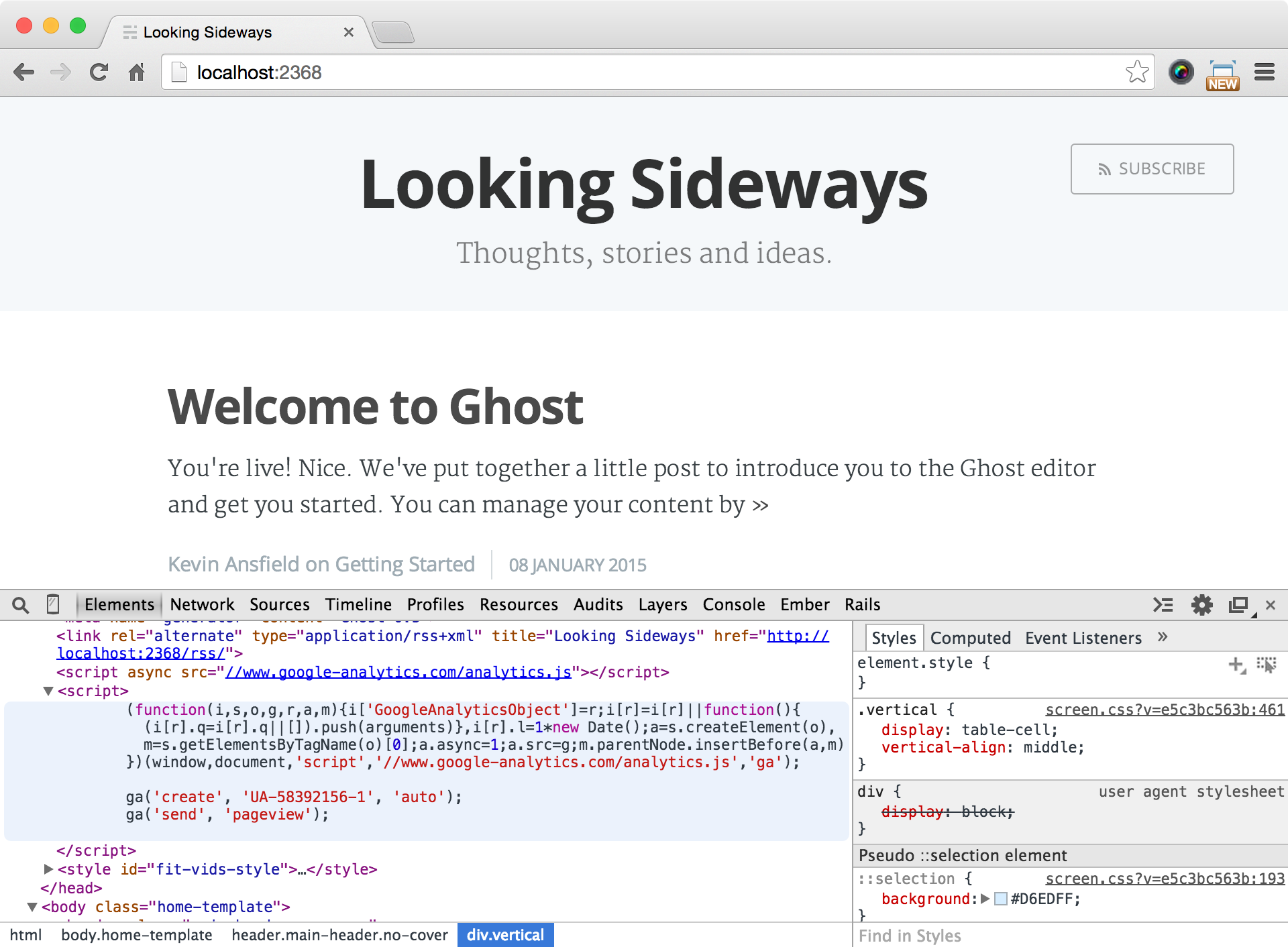Open the Getting Started tag link
The height and width of the screenshot is (947, 1288).
pyautogui.click(x=405, y=565)
